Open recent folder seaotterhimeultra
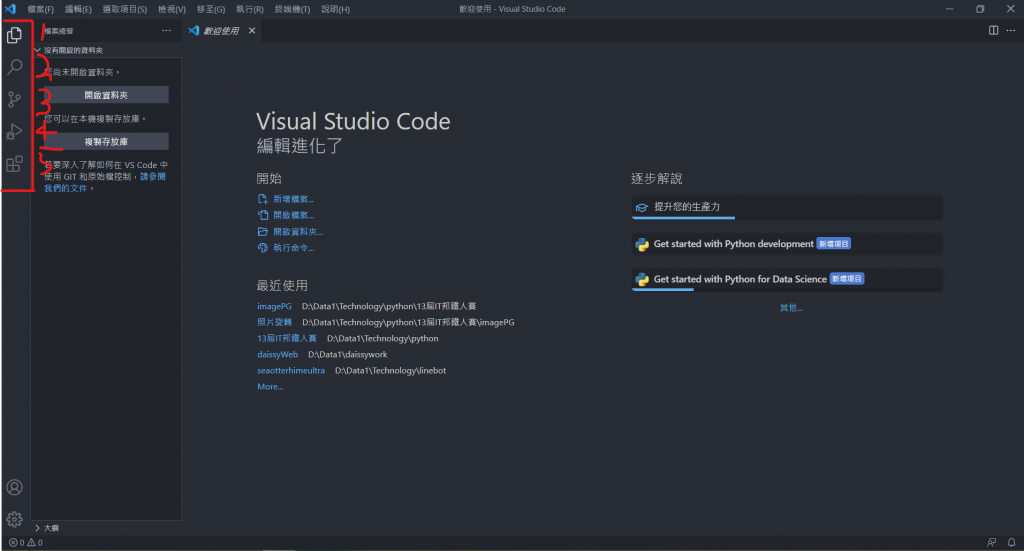 point(291,371)
